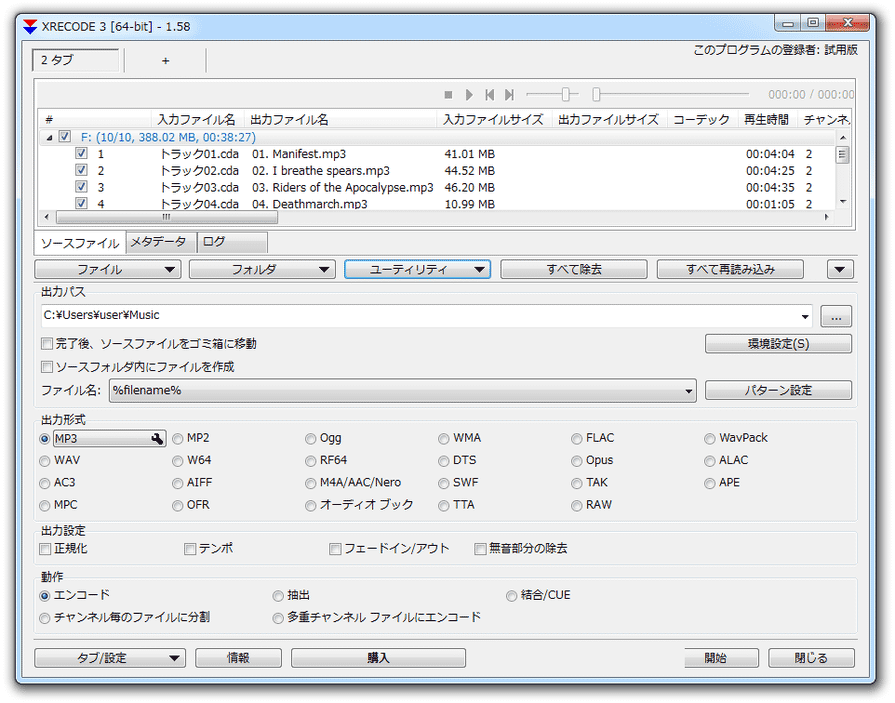Open the ユーティリティ dropdown menu
Screen dimensions: 895x703
pyautogui.click(x=417, y=269)
